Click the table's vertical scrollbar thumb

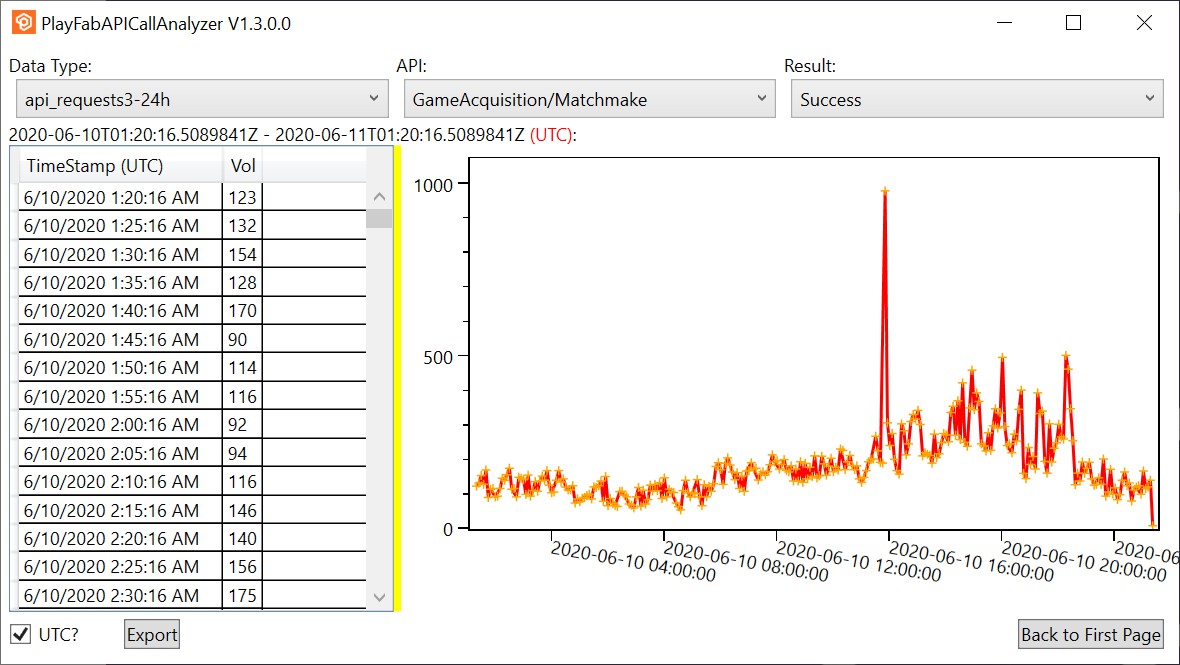[379, 218]
